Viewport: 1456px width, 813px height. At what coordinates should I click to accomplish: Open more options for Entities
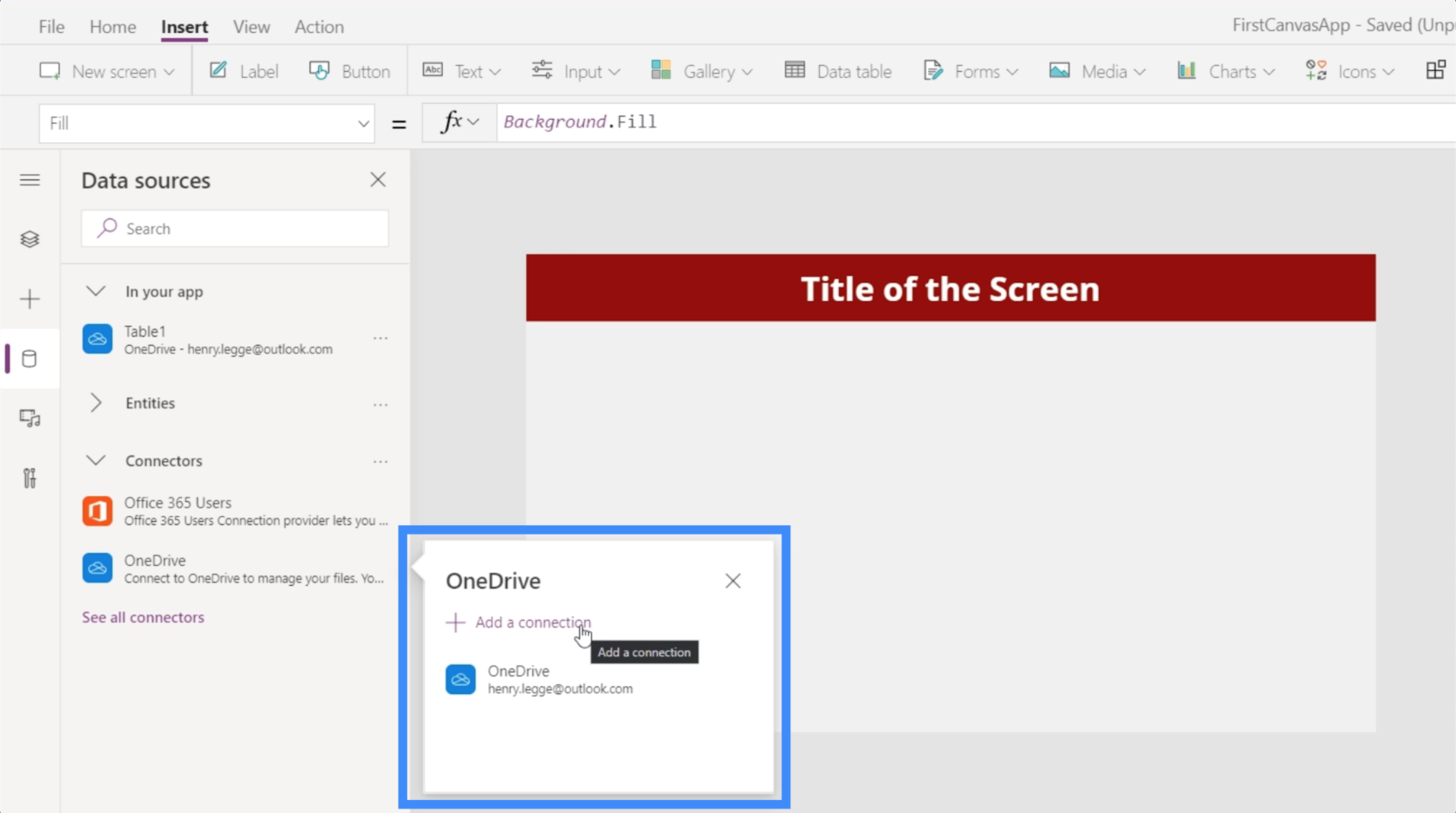point(380,405)
